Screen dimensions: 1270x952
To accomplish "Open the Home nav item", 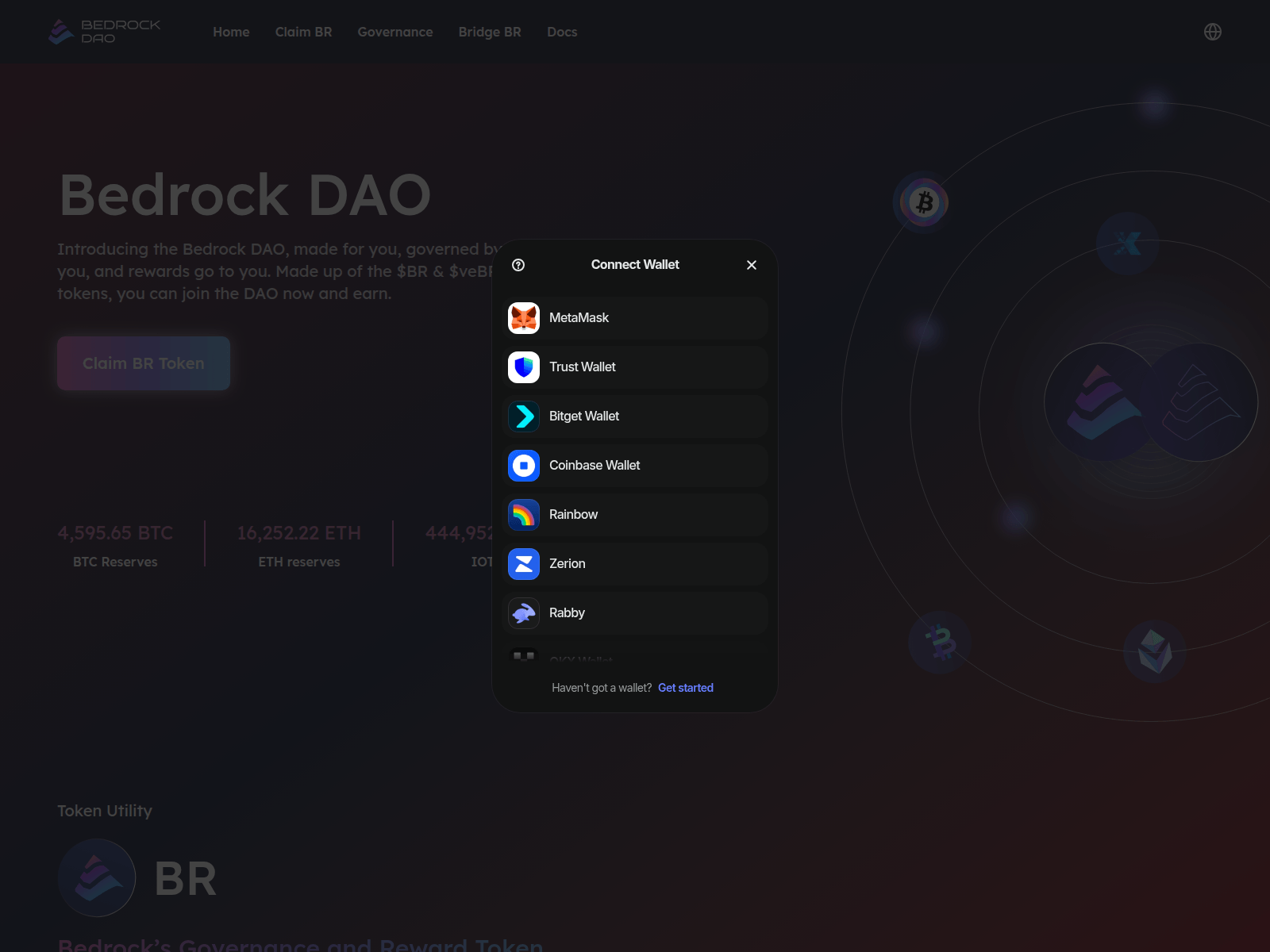I will pyautogui.click(x=231, y=32).
